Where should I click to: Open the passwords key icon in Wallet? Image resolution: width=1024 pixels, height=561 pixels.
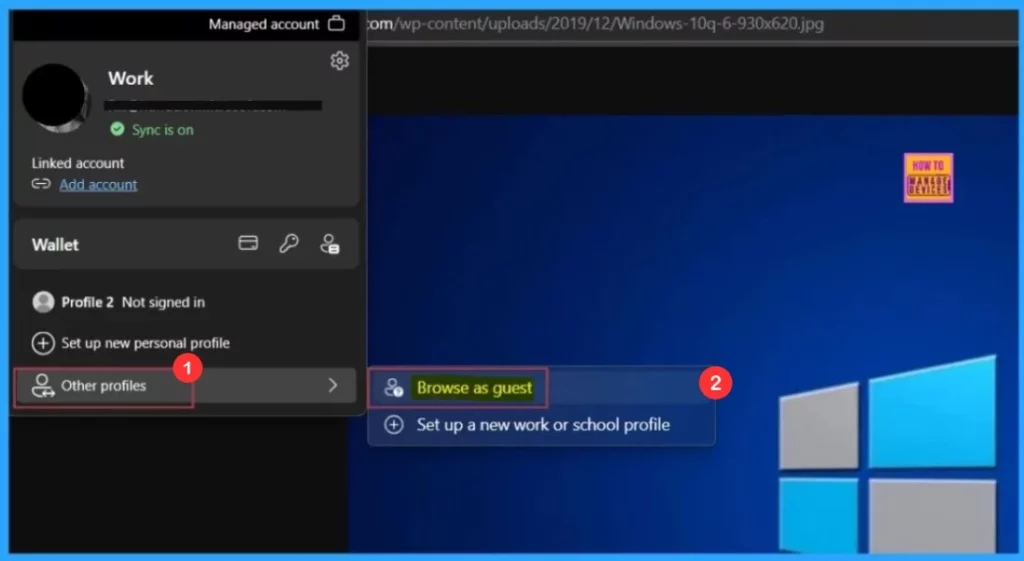(289, 244)
